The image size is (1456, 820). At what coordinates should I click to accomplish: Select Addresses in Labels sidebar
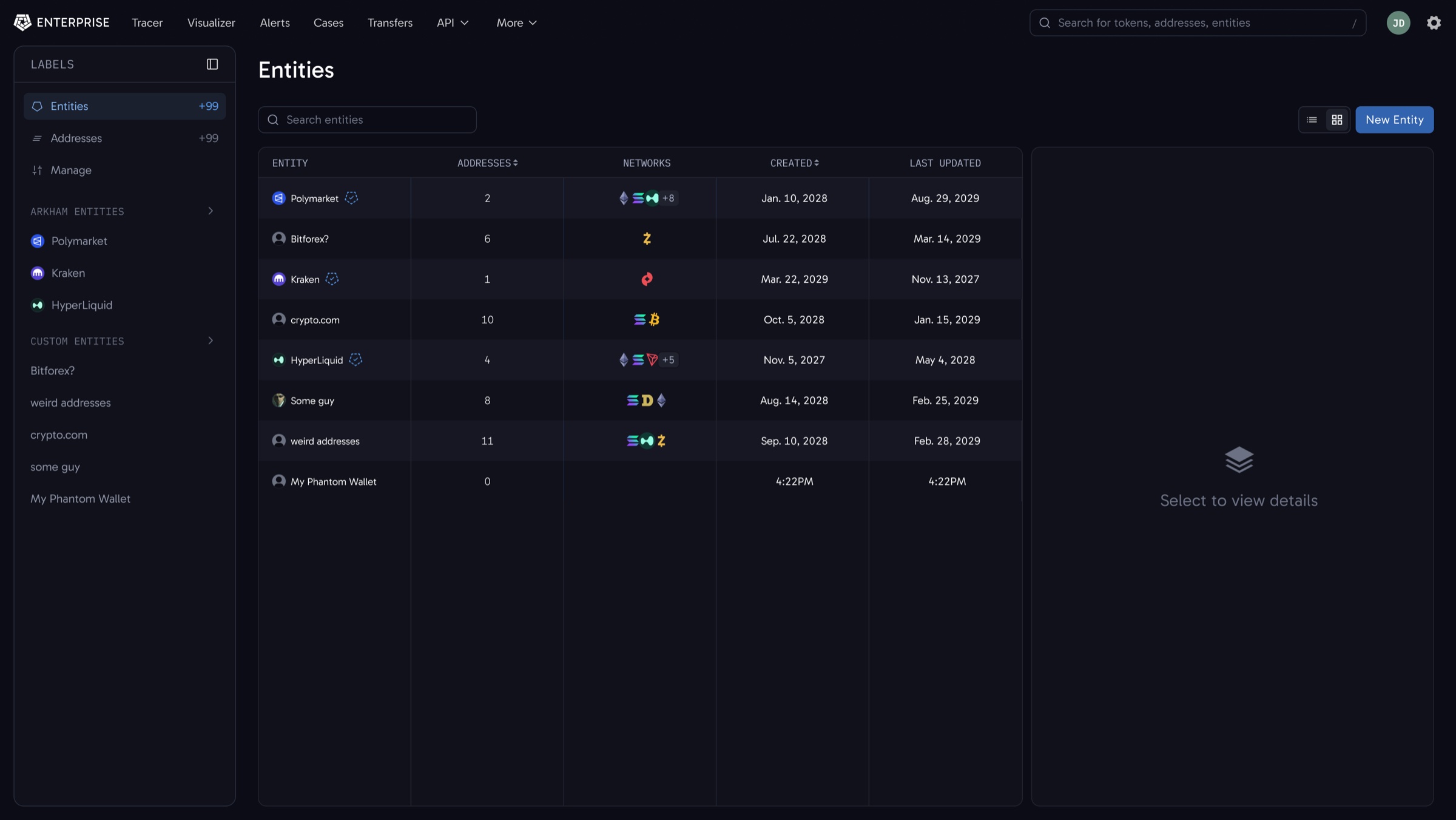[x=124, y=138]
